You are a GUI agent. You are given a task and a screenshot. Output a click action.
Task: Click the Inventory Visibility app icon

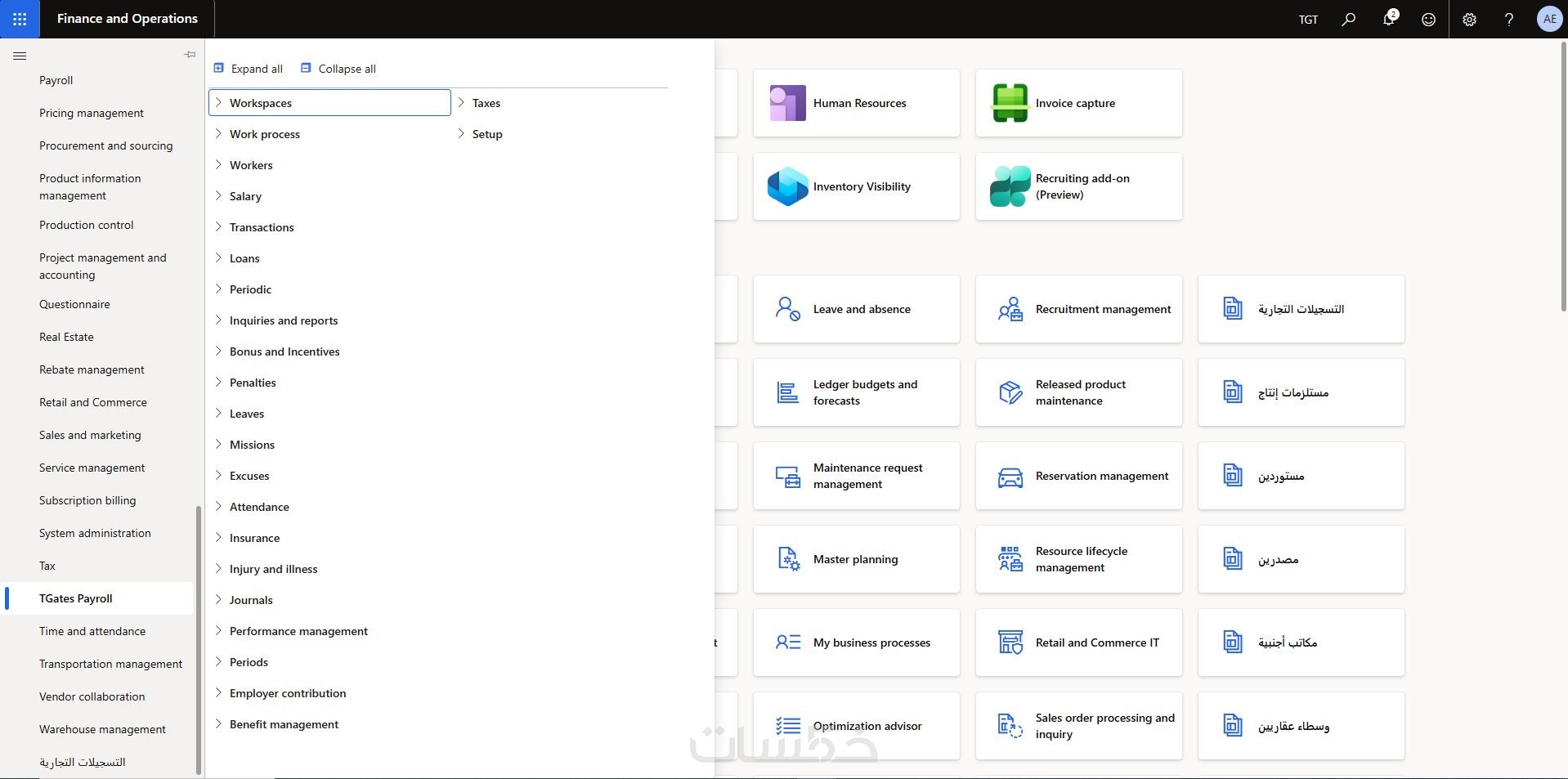(x=787, y=186)
